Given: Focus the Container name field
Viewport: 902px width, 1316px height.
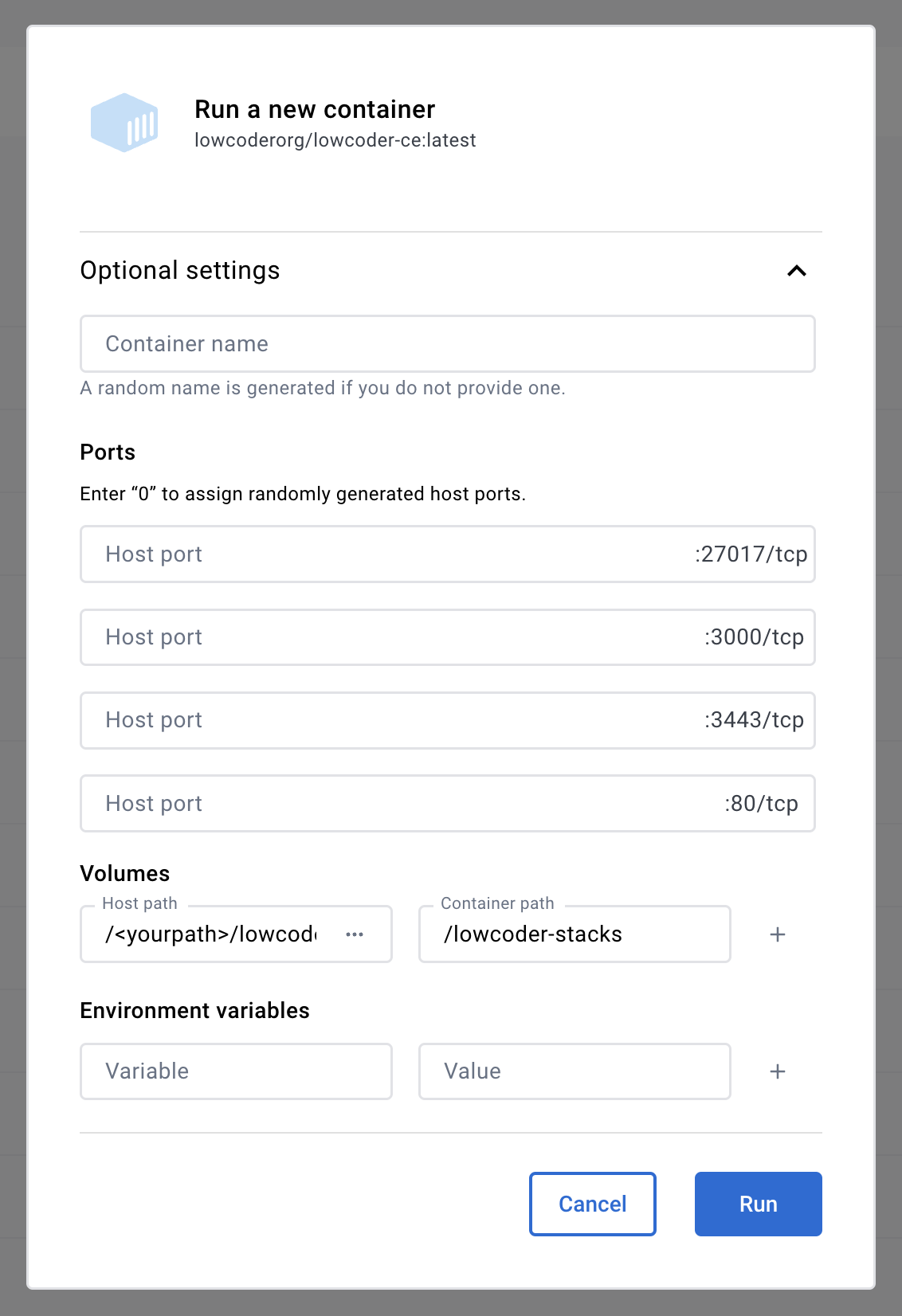Looking at the screenshot, I should click(x=446, y=344).
